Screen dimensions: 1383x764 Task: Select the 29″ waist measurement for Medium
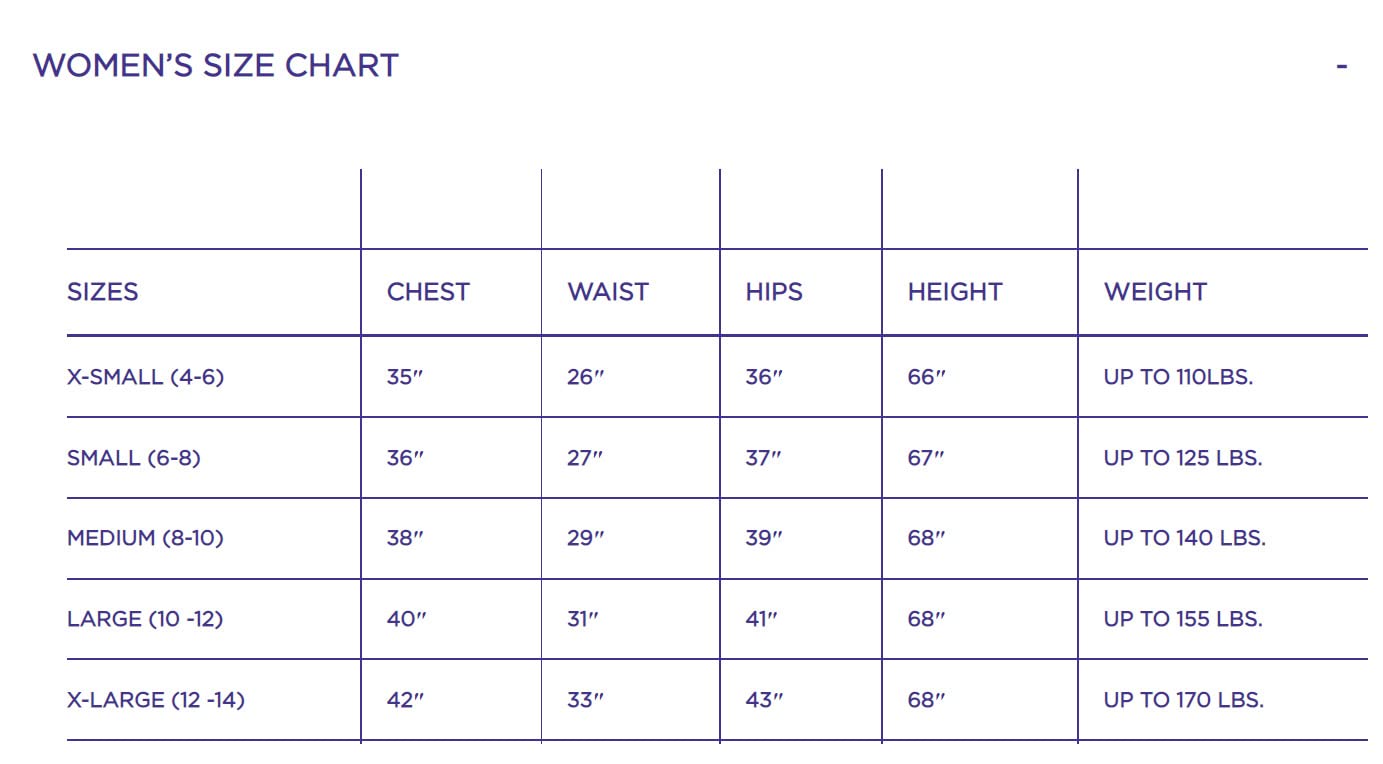(x=585, y=538)
